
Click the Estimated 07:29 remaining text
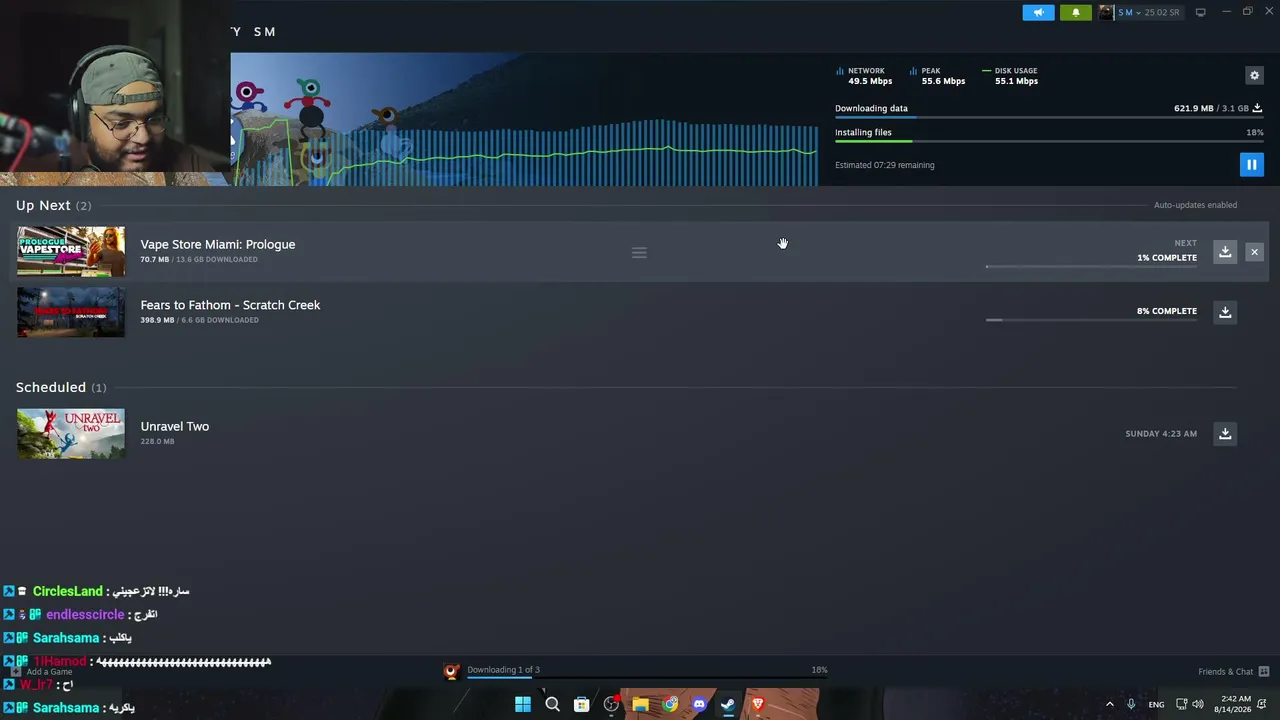[885, 165]
